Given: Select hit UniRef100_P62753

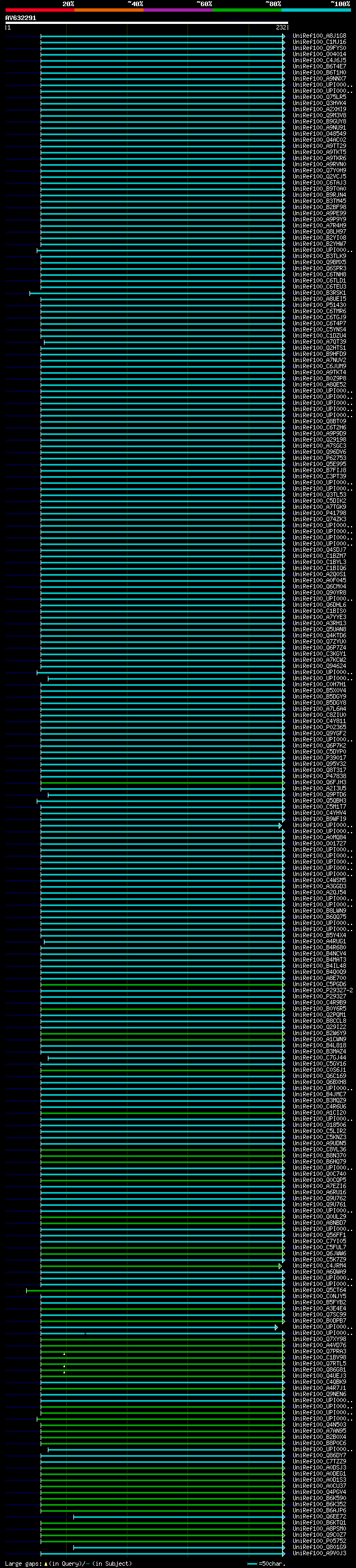Looking at the screenshot, I should click(x=319, y=458).
